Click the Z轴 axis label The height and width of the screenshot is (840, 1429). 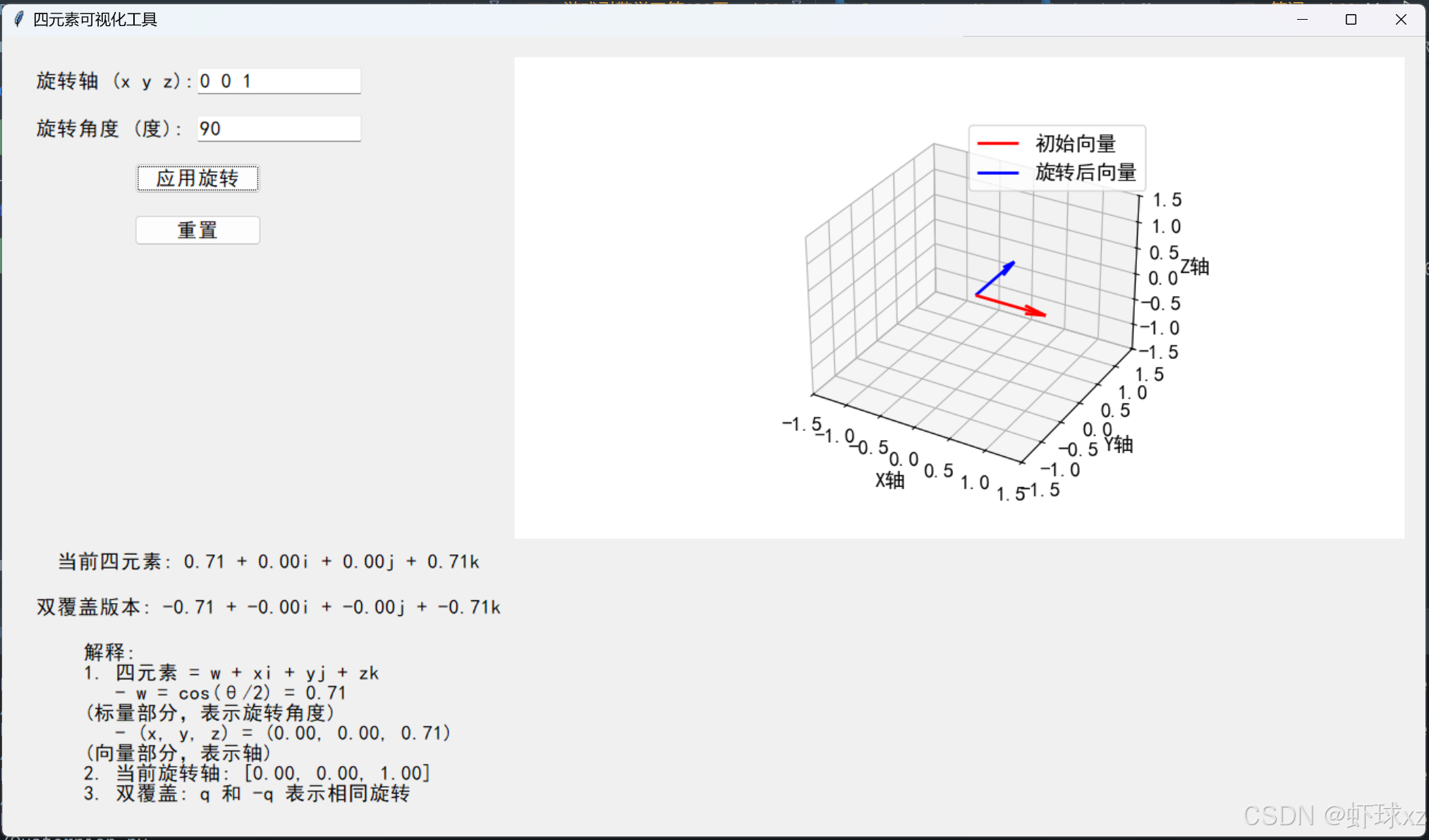pyautogui.click(x=1195, y=267)
